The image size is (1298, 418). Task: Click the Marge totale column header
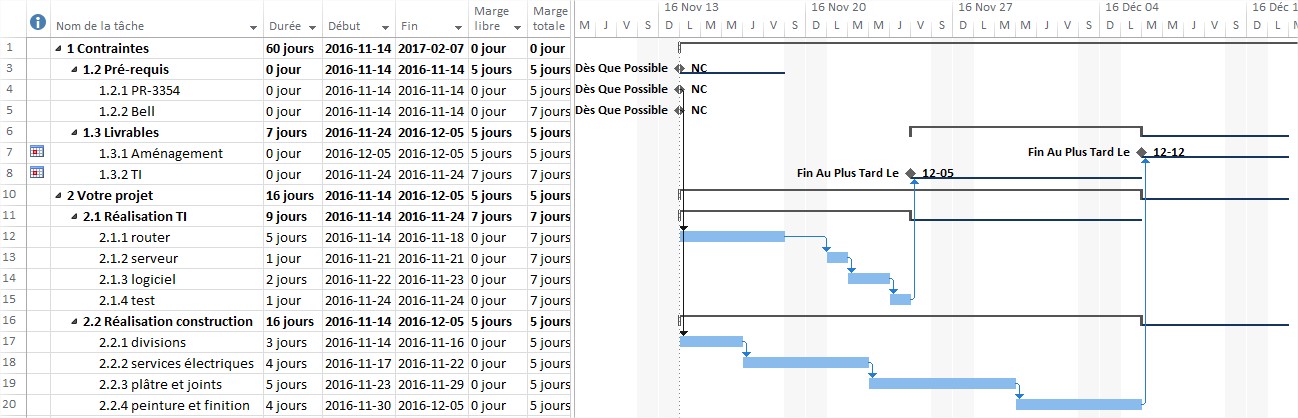pyautogui.click(x=549, y=19)
